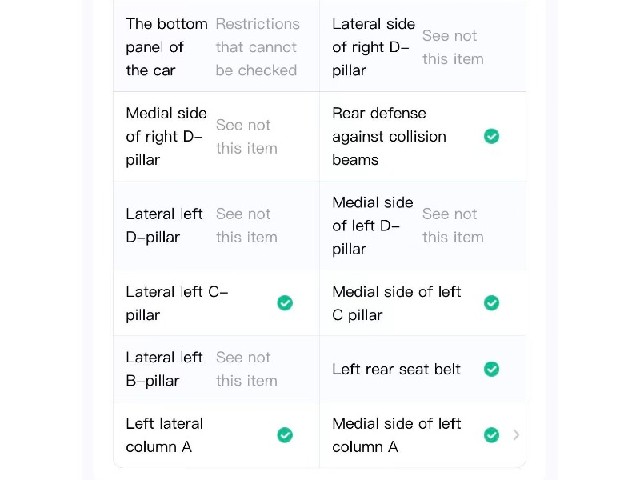640x480 pixels.
Task: Select Lateral side of right D-pillar item
Action: pos(373,47)
